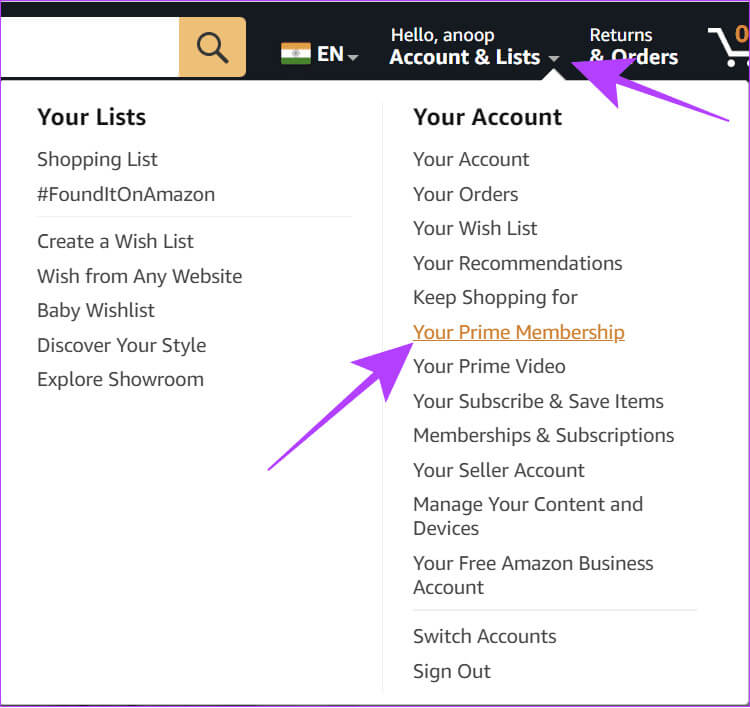Choose Switch Accounts
The height and width of the screenshot is (708, 750).
(x=485, y=636)
